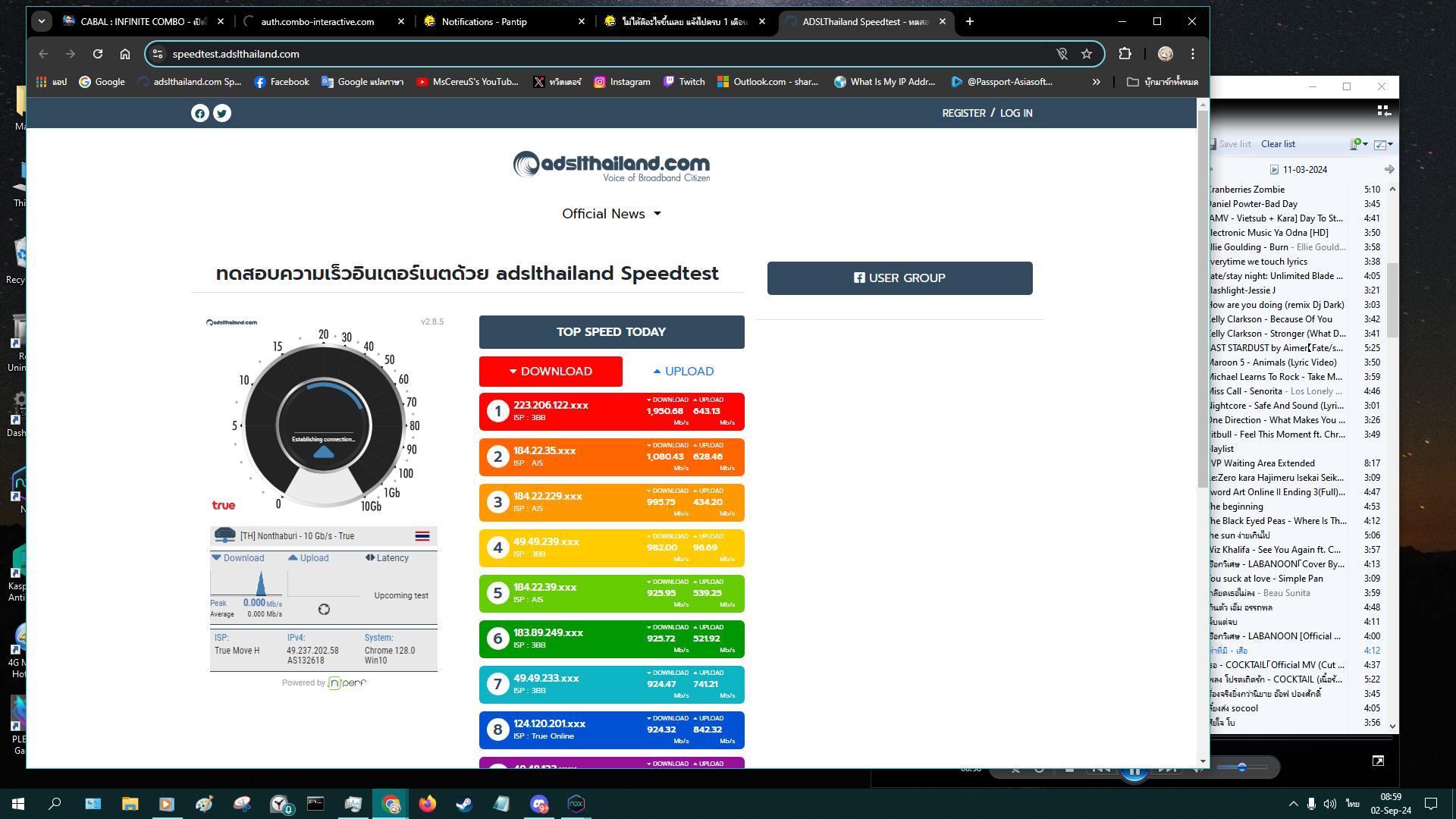Click the USER GROUP button
The image size is (1456, 819).
pos(899,278)
